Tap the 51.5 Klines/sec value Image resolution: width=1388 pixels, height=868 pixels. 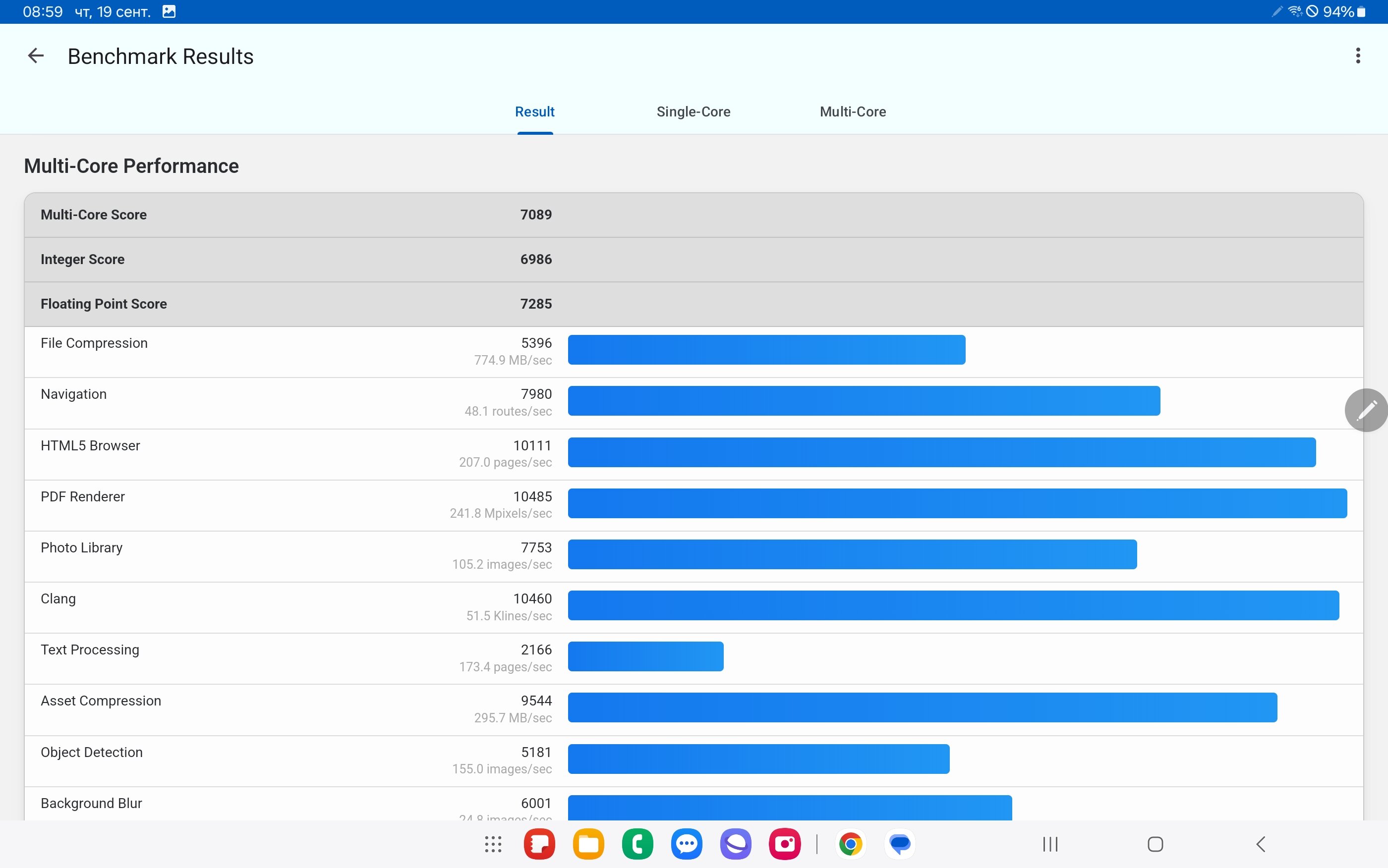(509, 616)
